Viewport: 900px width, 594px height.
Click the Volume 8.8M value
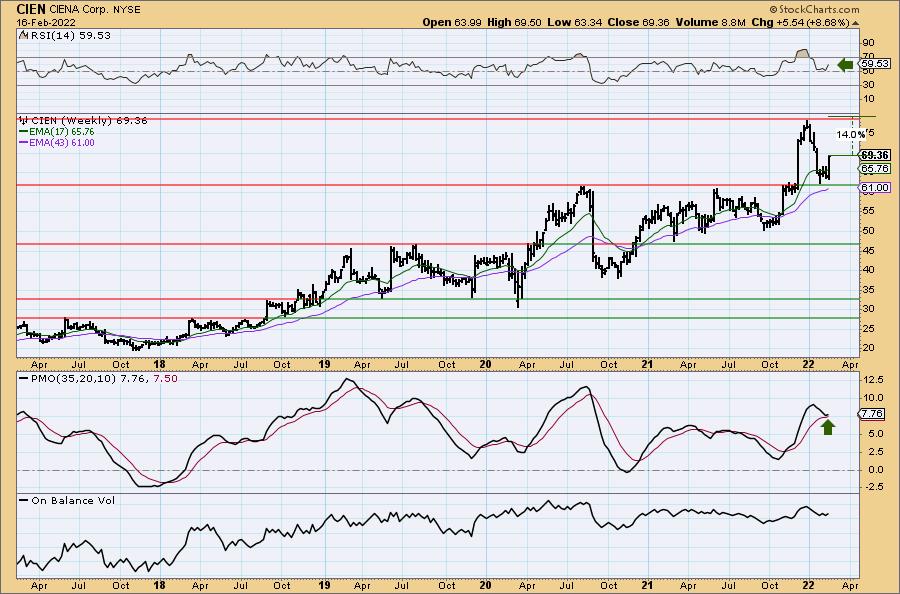click(x=710, y=22)
